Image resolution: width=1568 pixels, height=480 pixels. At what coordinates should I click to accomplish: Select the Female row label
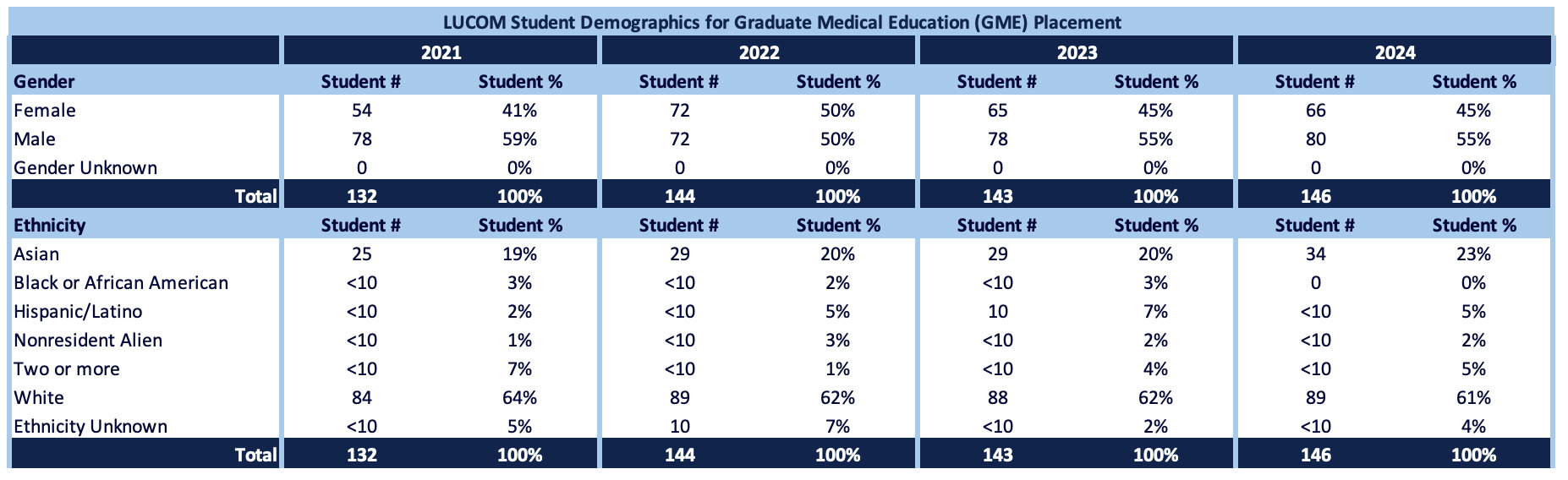(x=45, y=111)
